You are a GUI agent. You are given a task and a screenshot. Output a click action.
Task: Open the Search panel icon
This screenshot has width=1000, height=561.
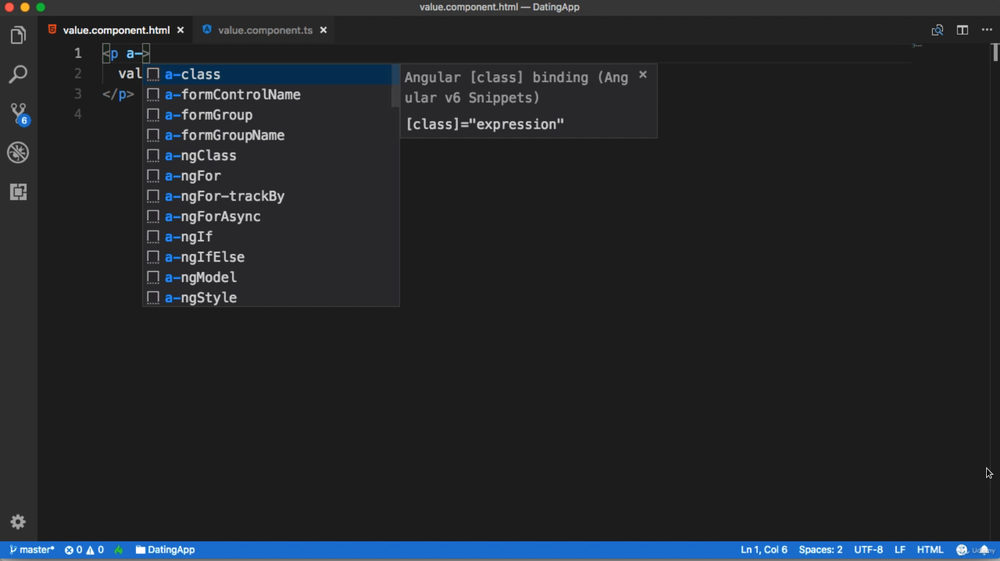pos(18,75)
